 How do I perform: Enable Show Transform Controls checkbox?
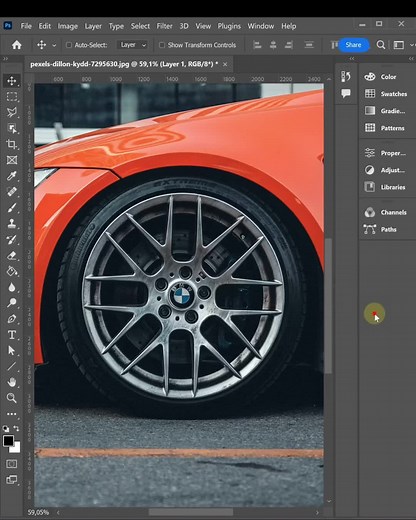pos(162,45)
